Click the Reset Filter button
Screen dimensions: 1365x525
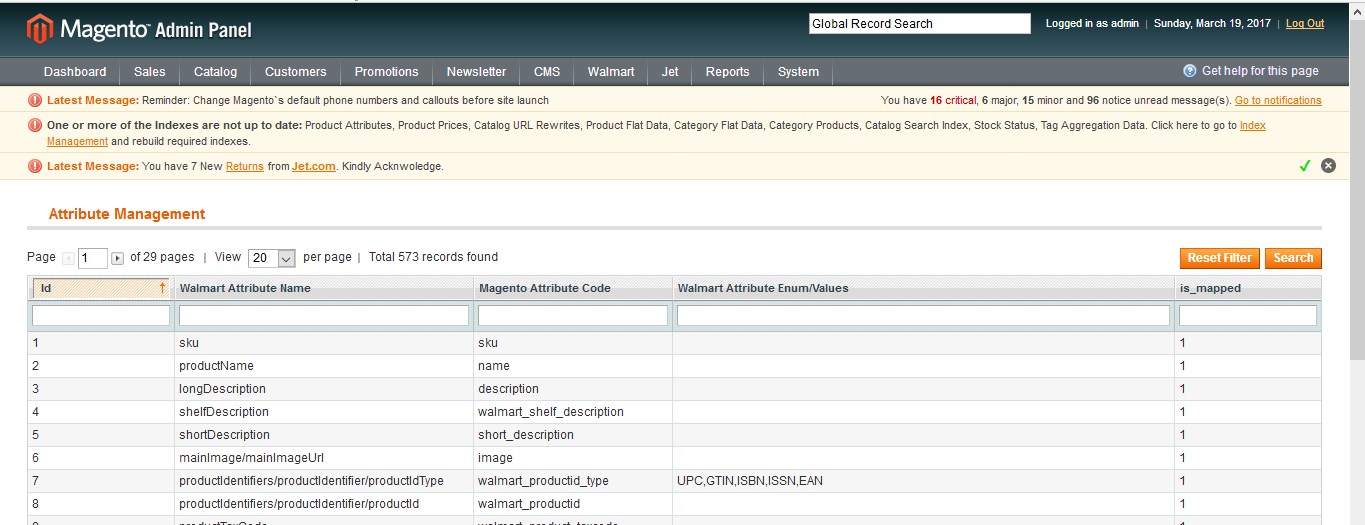(1220, 258)
